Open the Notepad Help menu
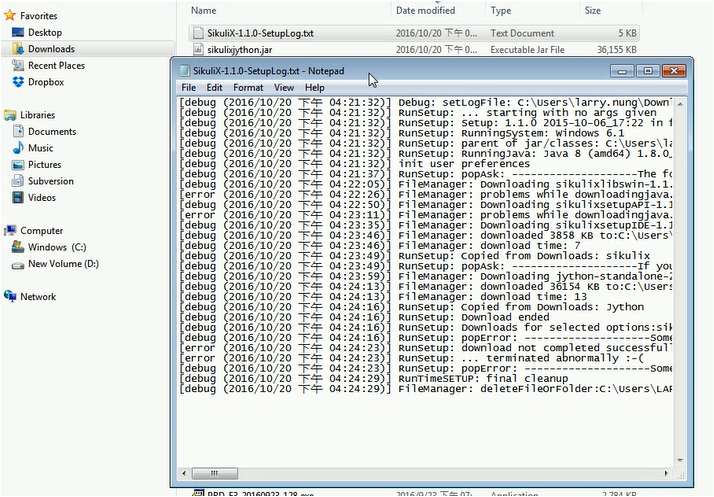The height and width of the screenshot is (497, 714). point(314,87)
